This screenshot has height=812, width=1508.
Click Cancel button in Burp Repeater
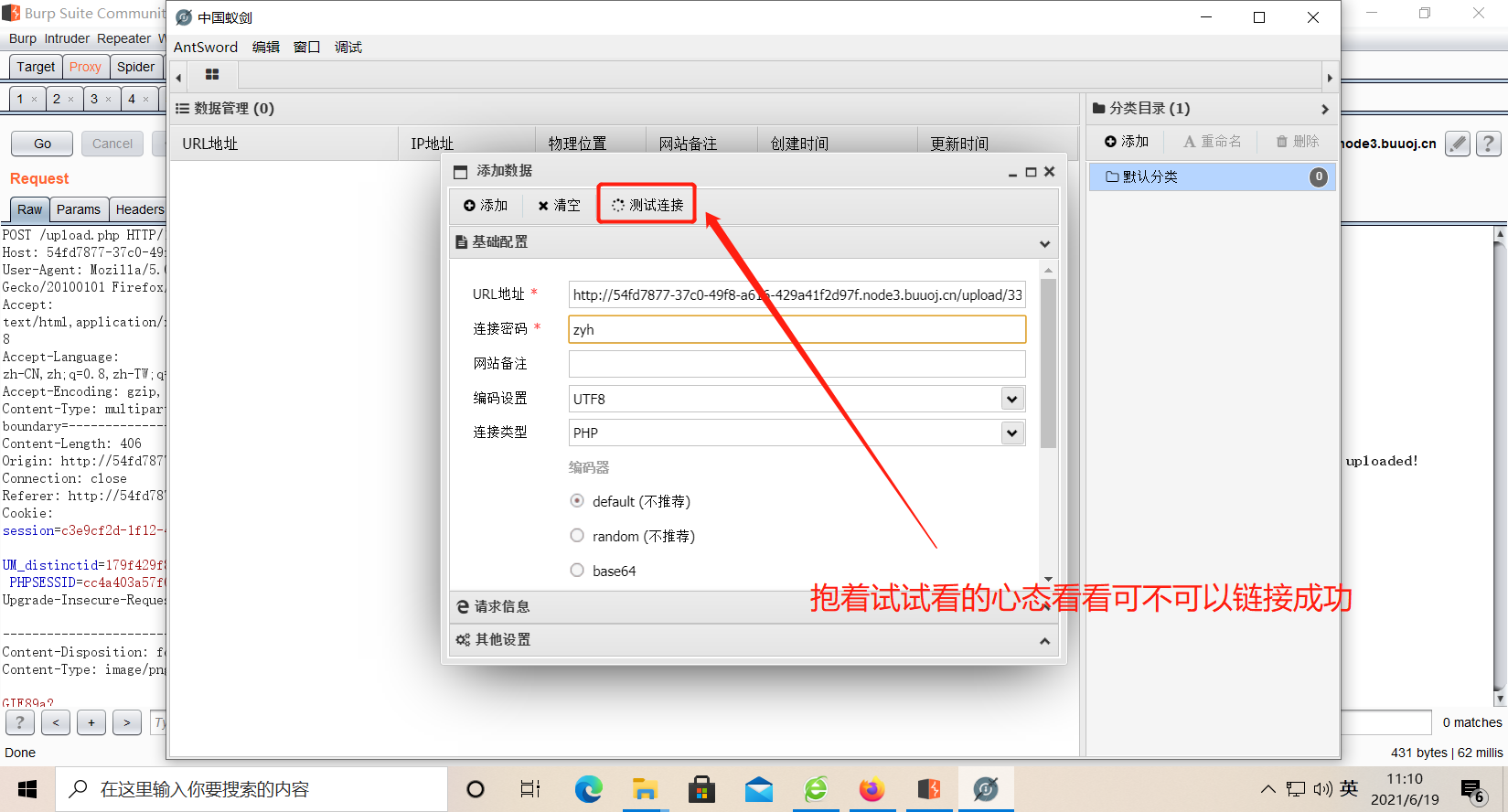pyautogui.click(x=112, y=144)
